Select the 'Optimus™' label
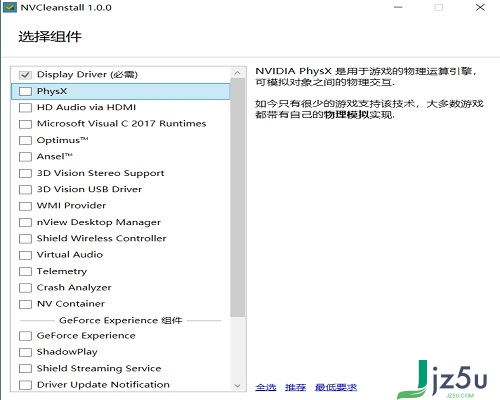Screen dimensions: 500x400 pos(63,140)
